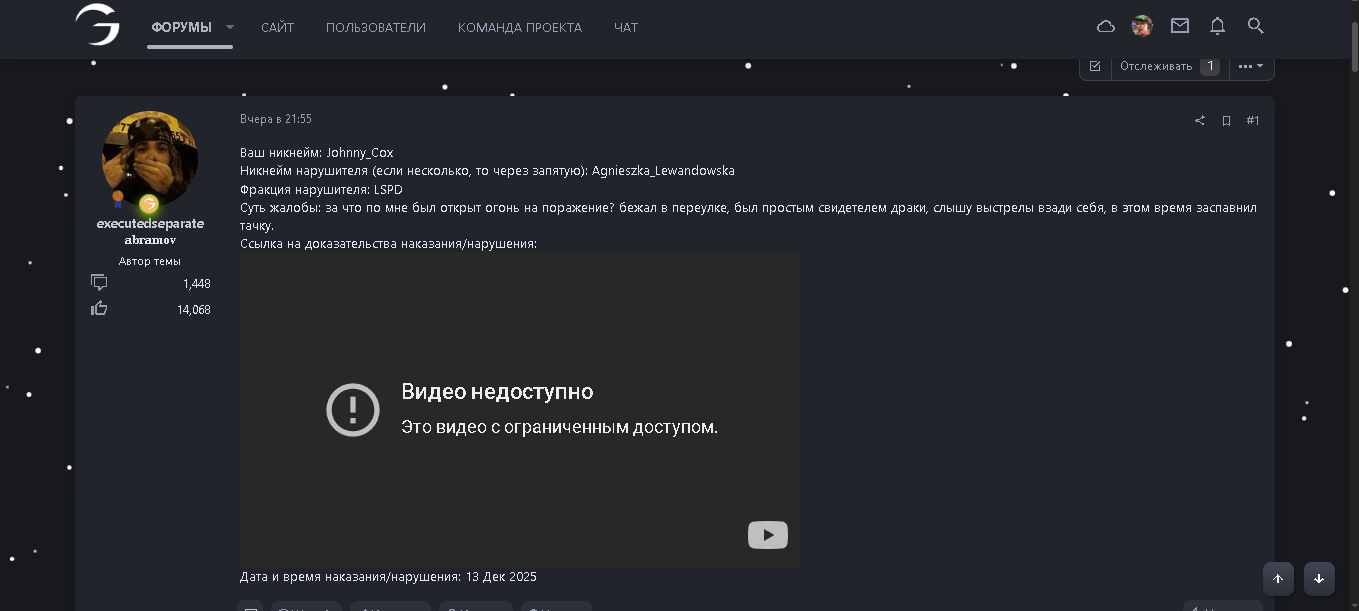Go to the САЙТ menu item
Image resolution: width=1359 pixels, height=611 pixels.
tap(277, 27)
